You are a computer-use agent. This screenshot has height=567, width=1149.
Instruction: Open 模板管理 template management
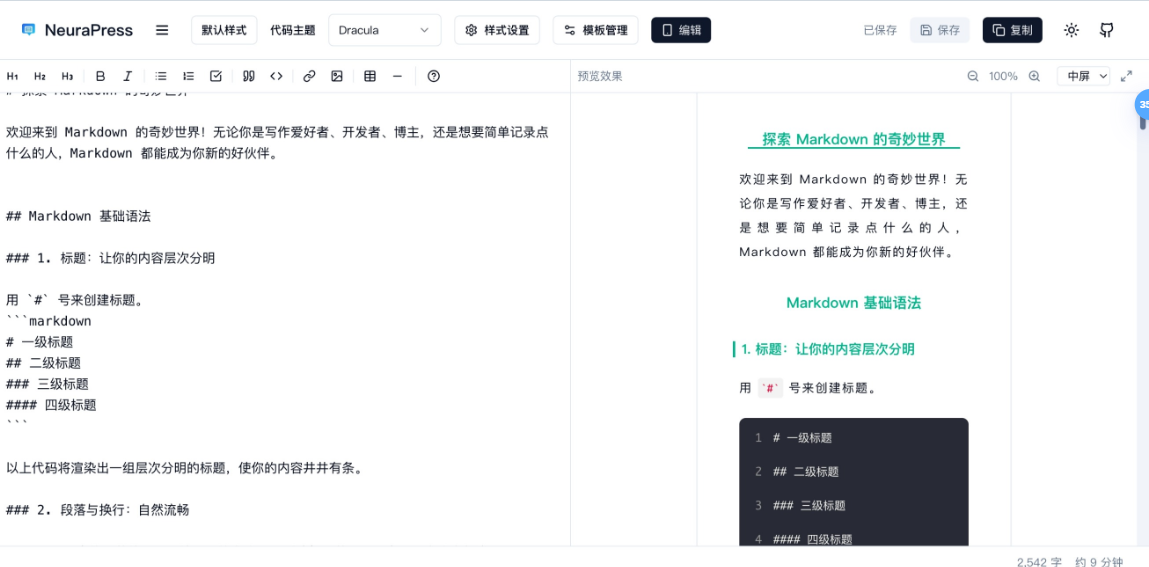coord(595,30)
